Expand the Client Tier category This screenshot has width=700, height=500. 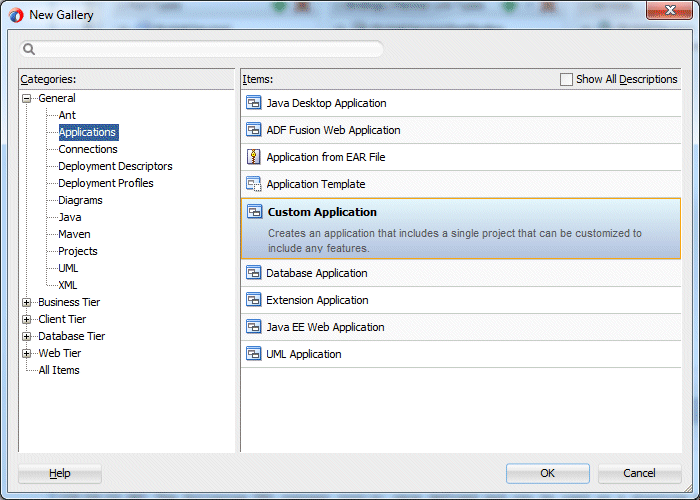27,319
